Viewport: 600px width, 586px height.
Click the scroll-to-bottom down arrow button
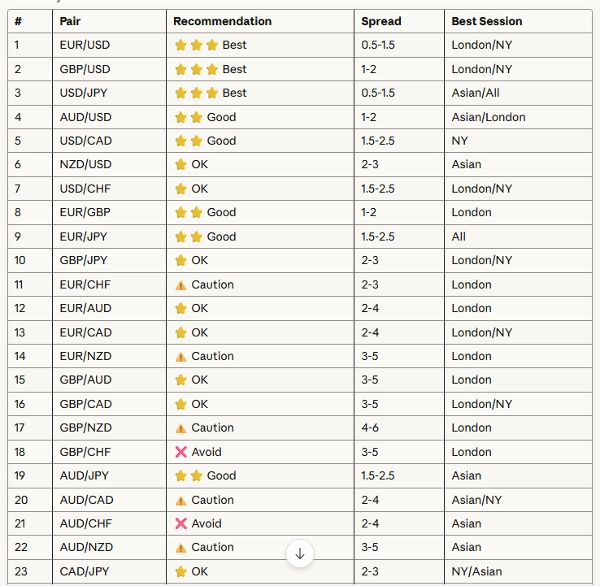[299, 553]
